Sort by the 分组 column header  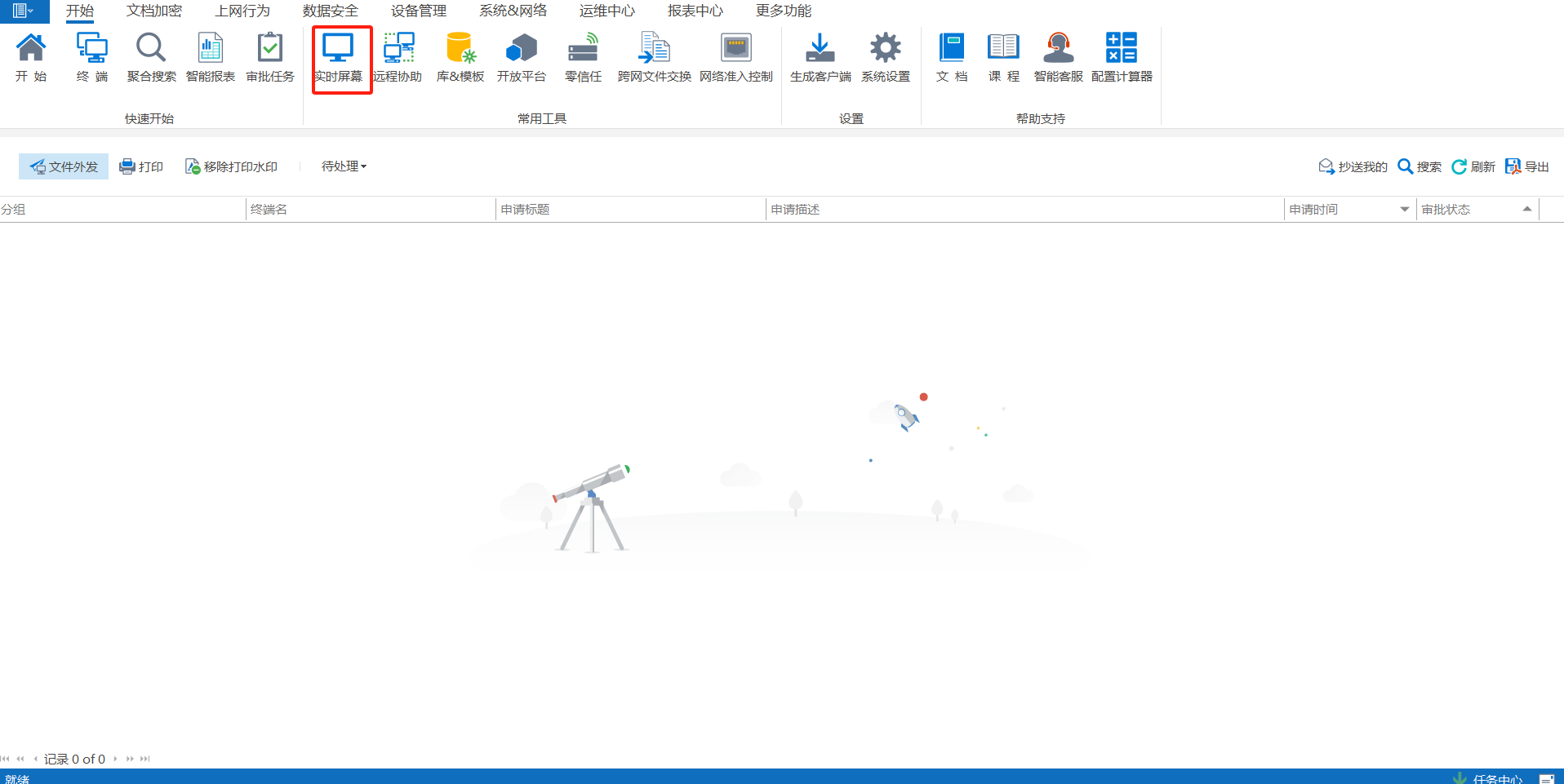click(122, 210)
